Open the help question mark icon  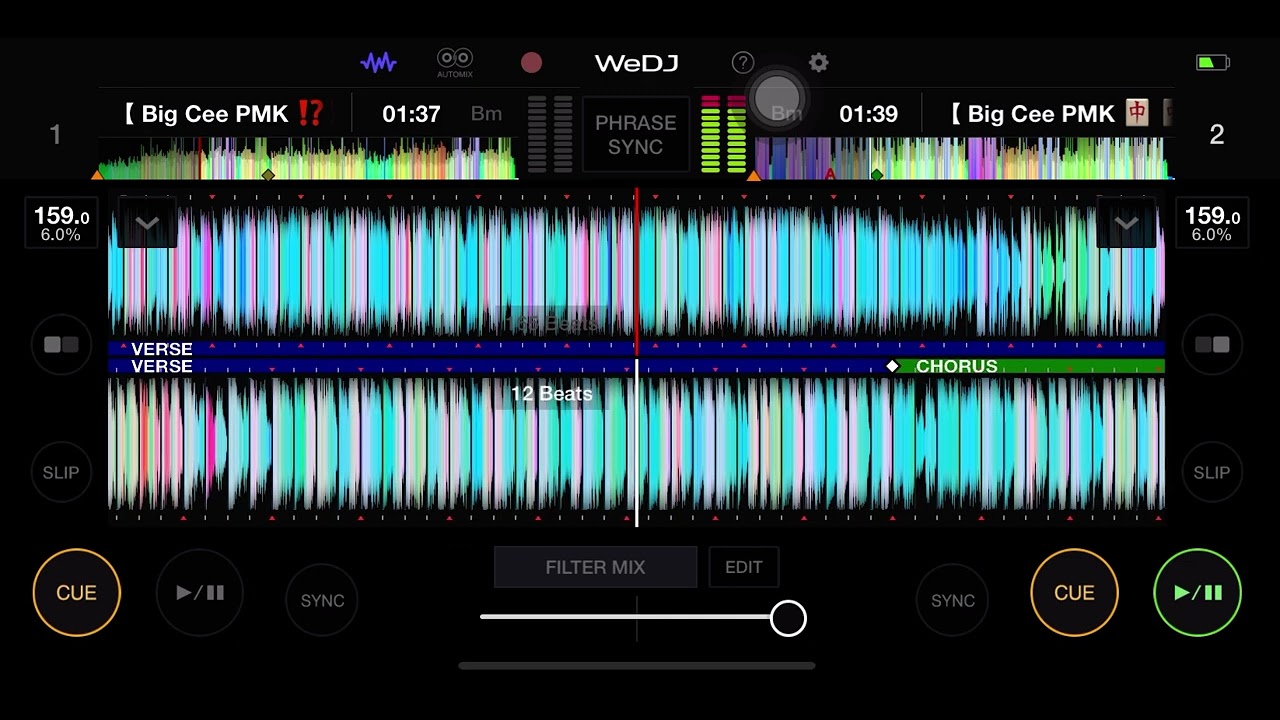pyautogui.click(x=743, y=63)
